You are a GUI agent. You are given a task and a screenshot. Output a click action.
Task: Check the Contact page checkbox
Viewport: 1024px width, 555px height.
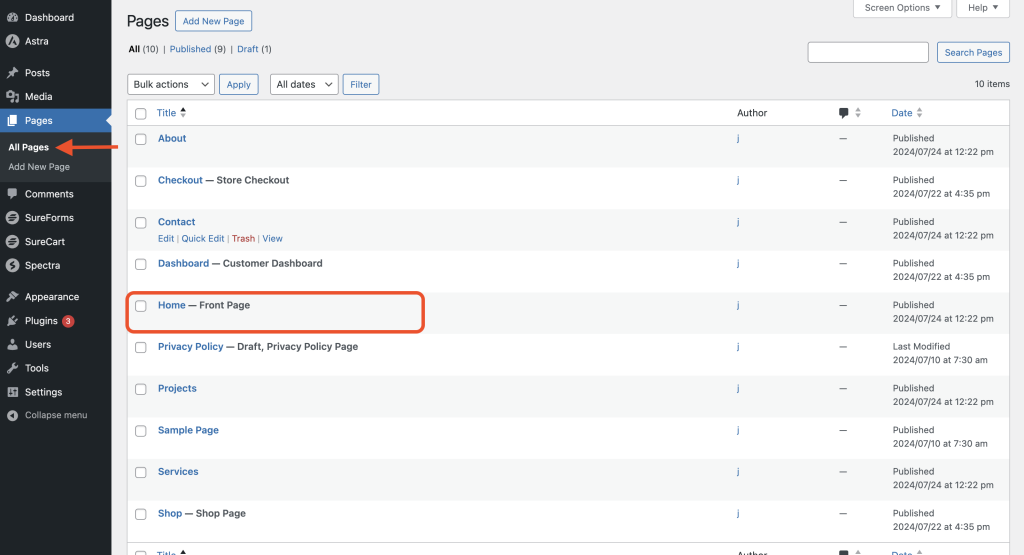[140, 223]
